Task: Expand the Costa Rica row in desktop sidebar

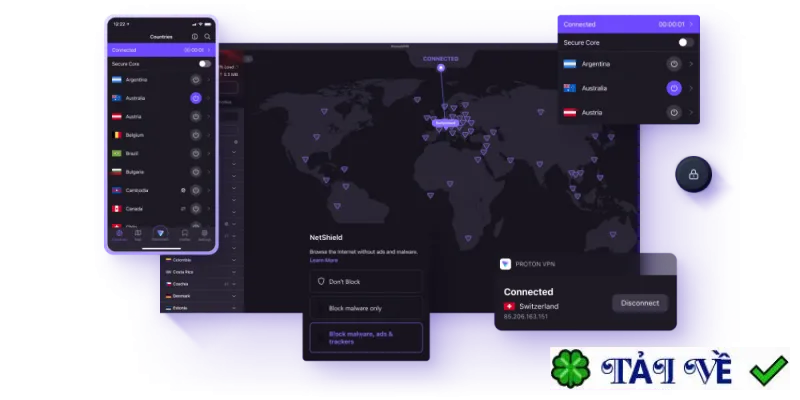Action: pos(234,272)
